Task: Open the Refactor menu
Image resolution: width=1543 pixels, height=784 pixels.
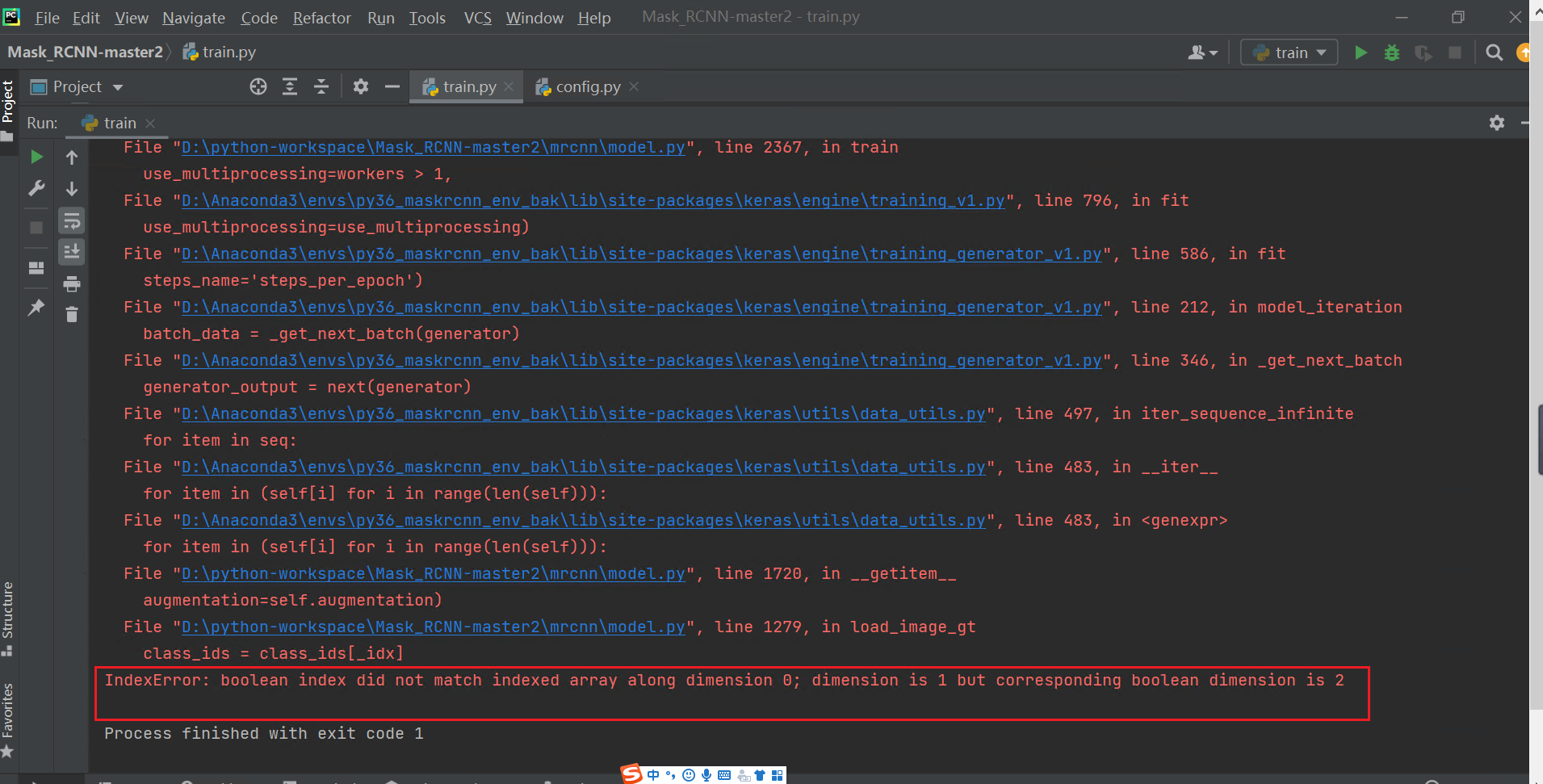Action: click(321, 17)
